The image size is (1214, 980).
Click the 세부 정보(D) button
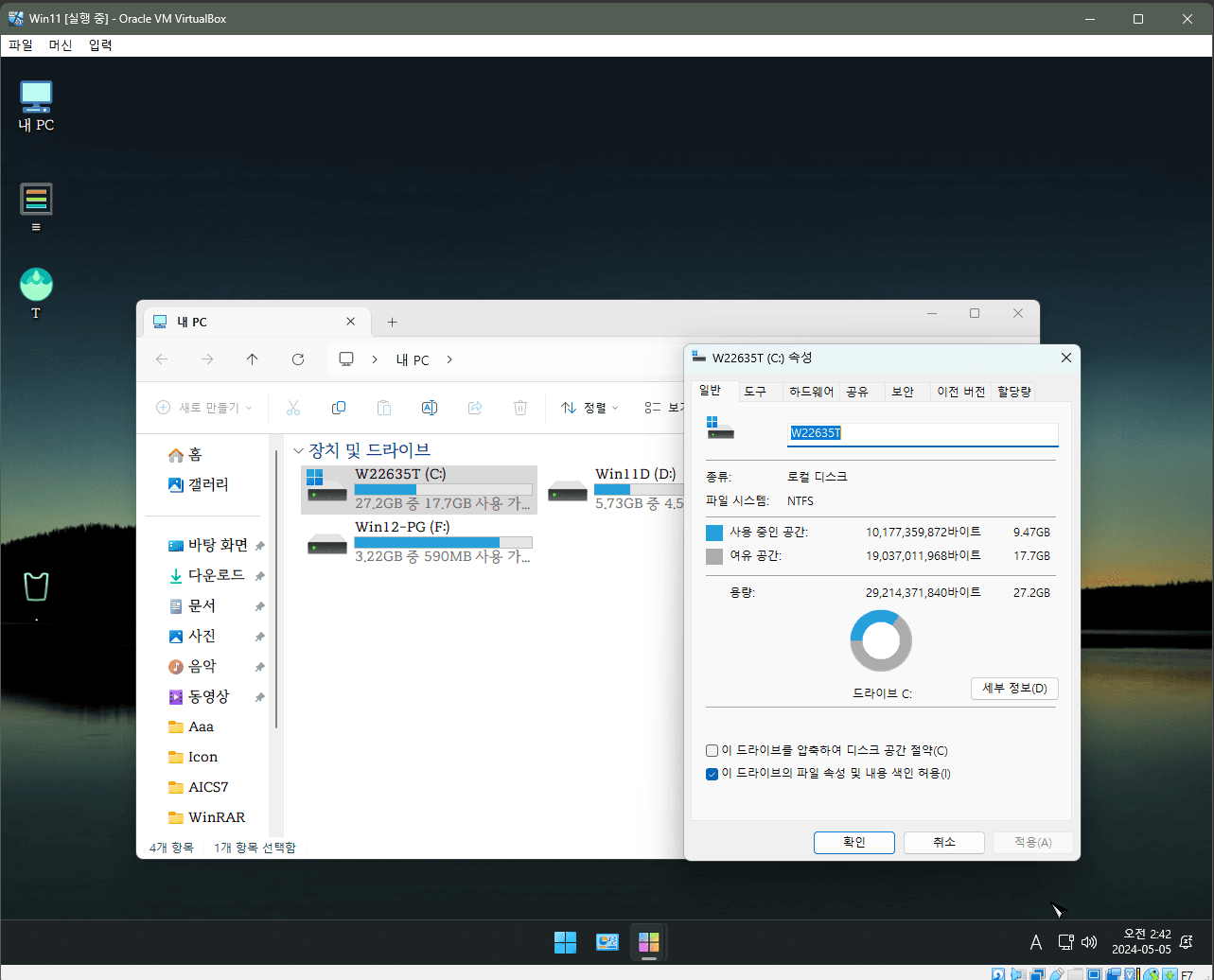(1014, 689)
